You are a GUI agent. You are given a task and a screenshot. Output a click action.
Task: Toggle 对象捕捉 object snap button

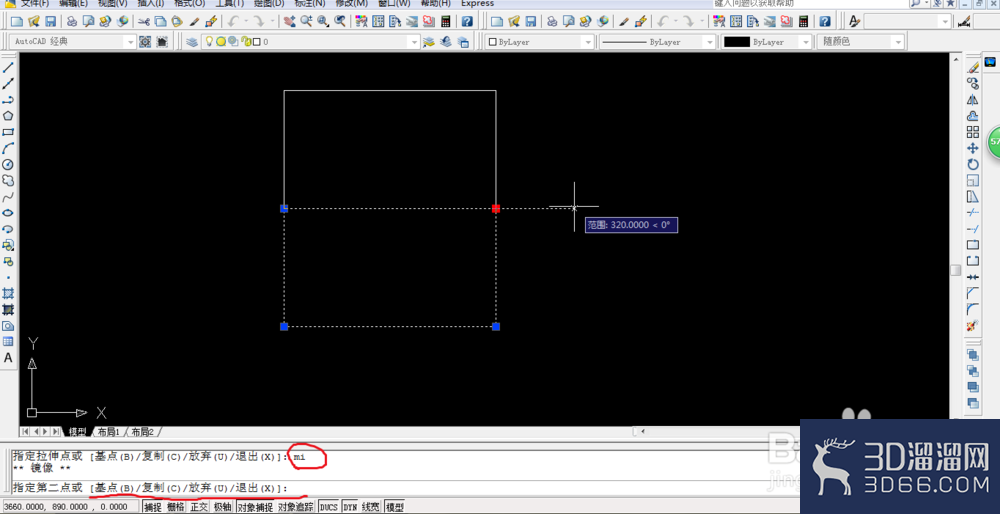(255, 508)
